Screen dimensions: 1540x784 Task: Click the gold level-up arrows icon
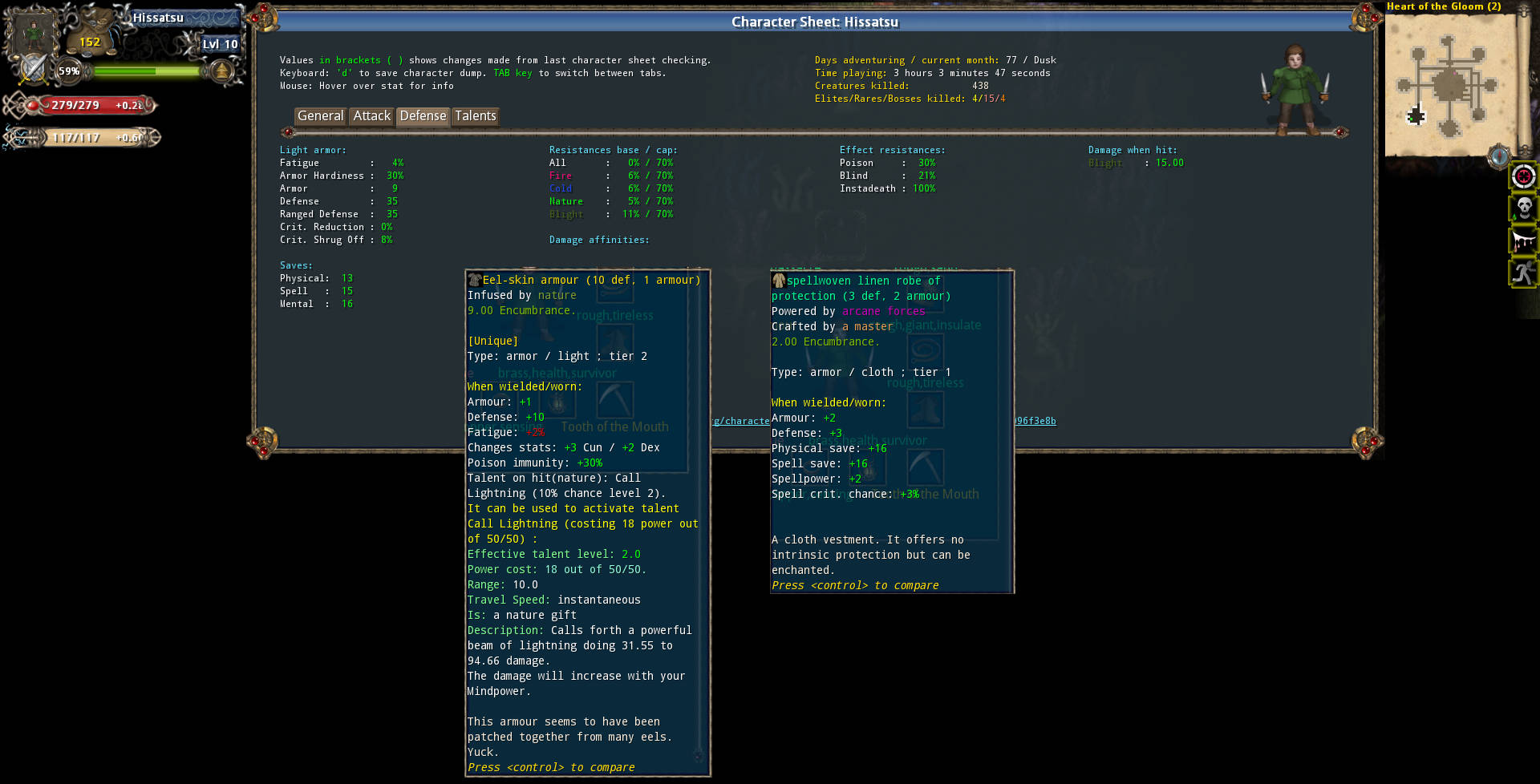[x=221, y=71]
